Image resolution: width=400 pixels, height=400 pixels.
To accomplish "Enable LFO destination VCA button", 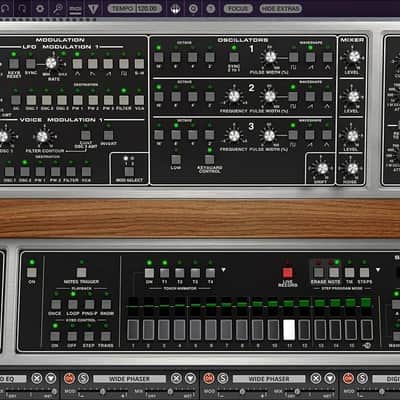I will (139, 100).
